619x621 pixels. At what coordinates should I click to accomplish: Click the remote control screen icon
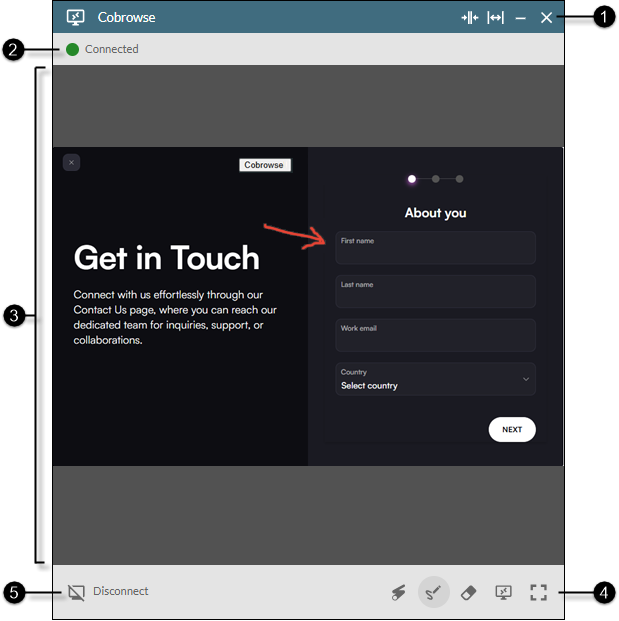coord(504,592)
